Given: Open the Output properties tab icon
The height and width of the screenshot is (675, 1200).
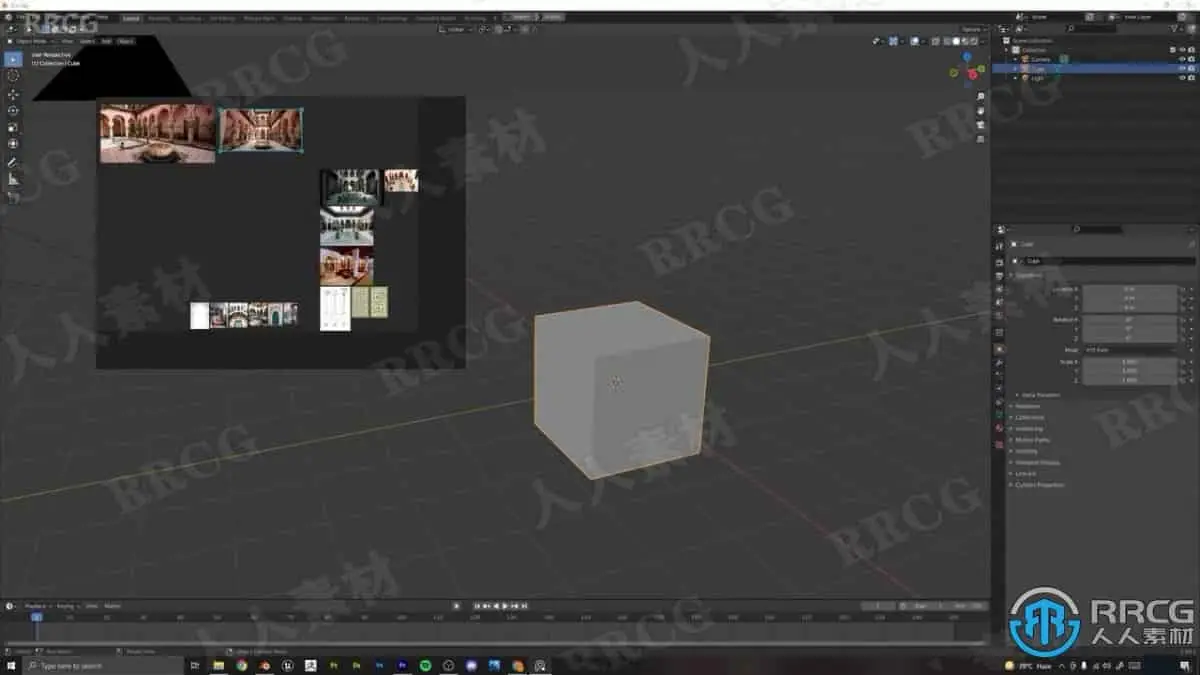Looking at the screenshot, I should click(x=998, y=275).
